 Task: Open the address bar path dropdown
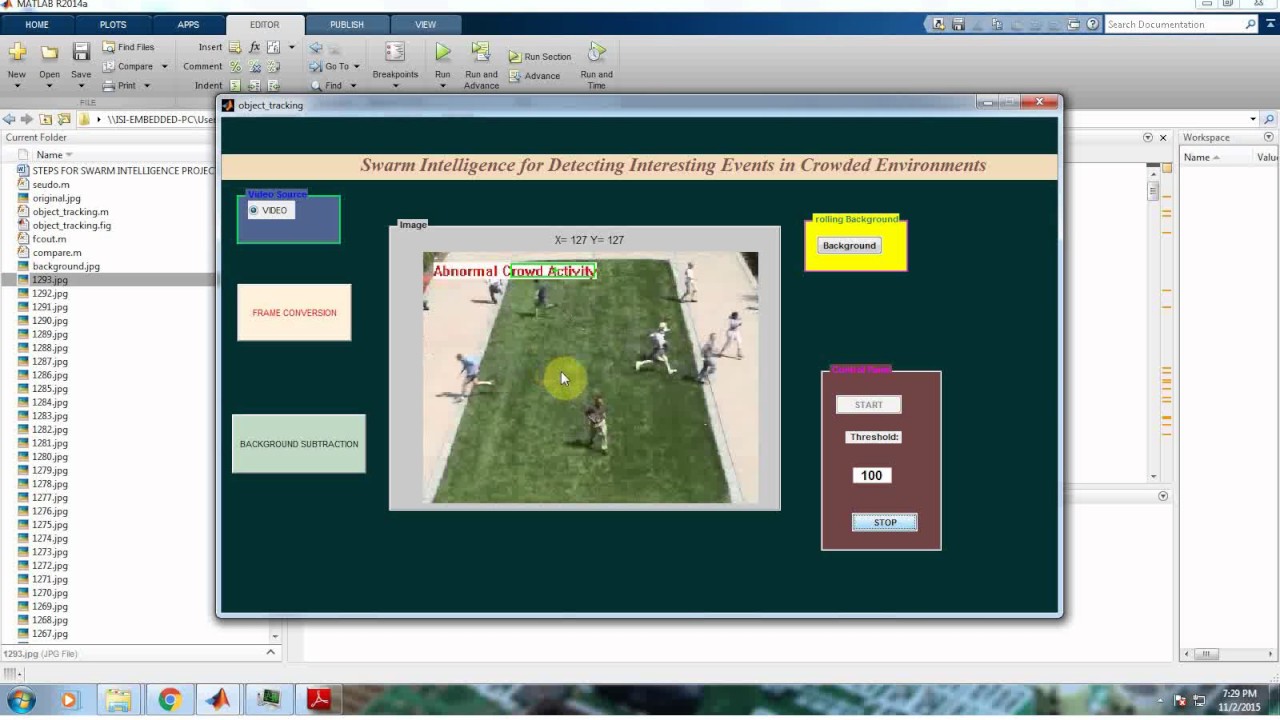click(x=1253, y=119)
